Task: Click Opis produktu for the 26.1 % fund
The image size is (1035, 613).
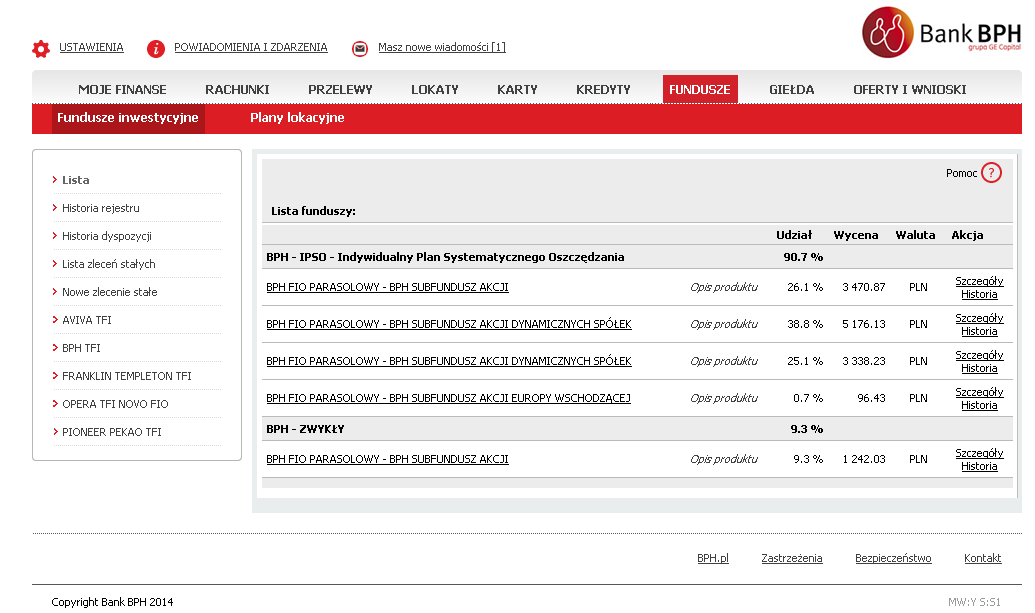Action: pyautogui.click(x=723, y=287)
